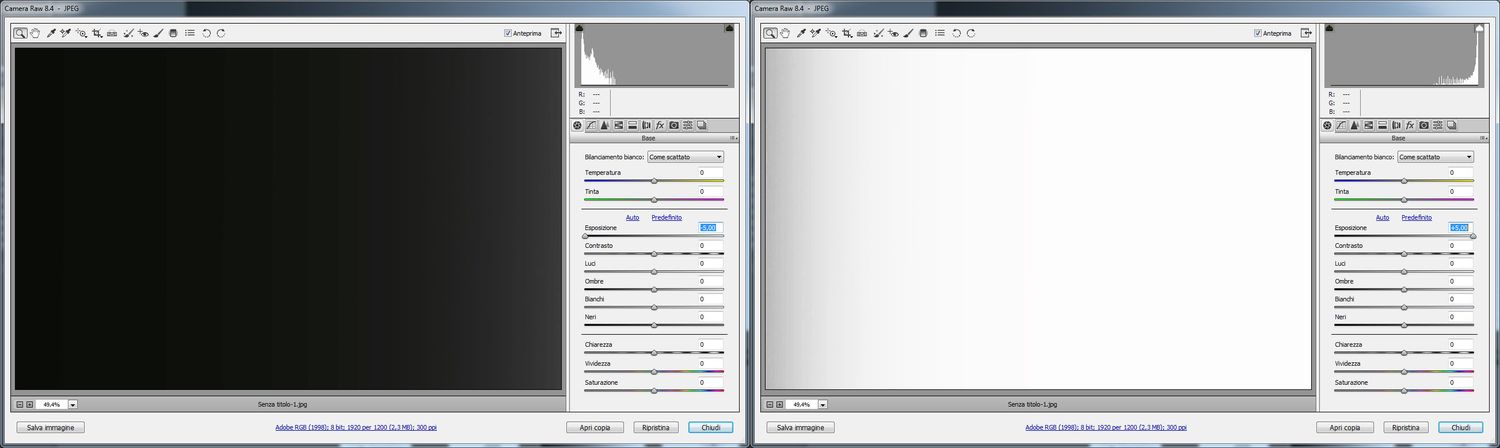The height and width of the screenshot is (448, 1500).
Task: Choose Red Eye Removal tool in right window
Action: 893,33
